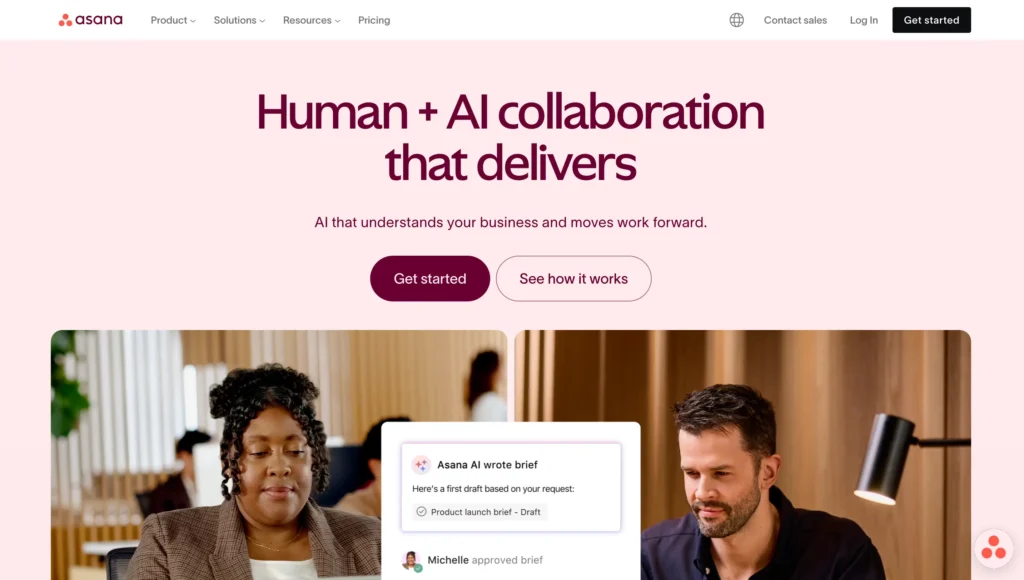This screenshot has width=1024, height=580.
Task: Click the See how it works button
Action: [x=573, y=278]
